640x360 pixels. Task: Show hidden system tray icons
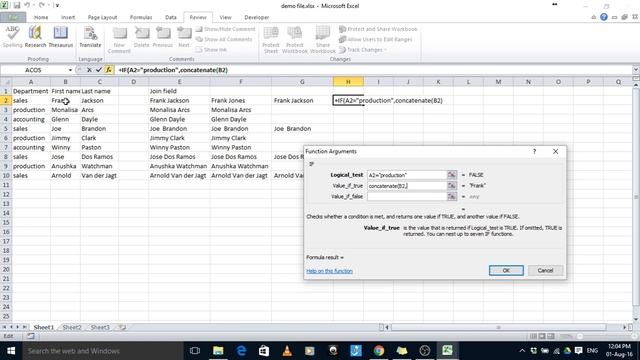[522, 351]
